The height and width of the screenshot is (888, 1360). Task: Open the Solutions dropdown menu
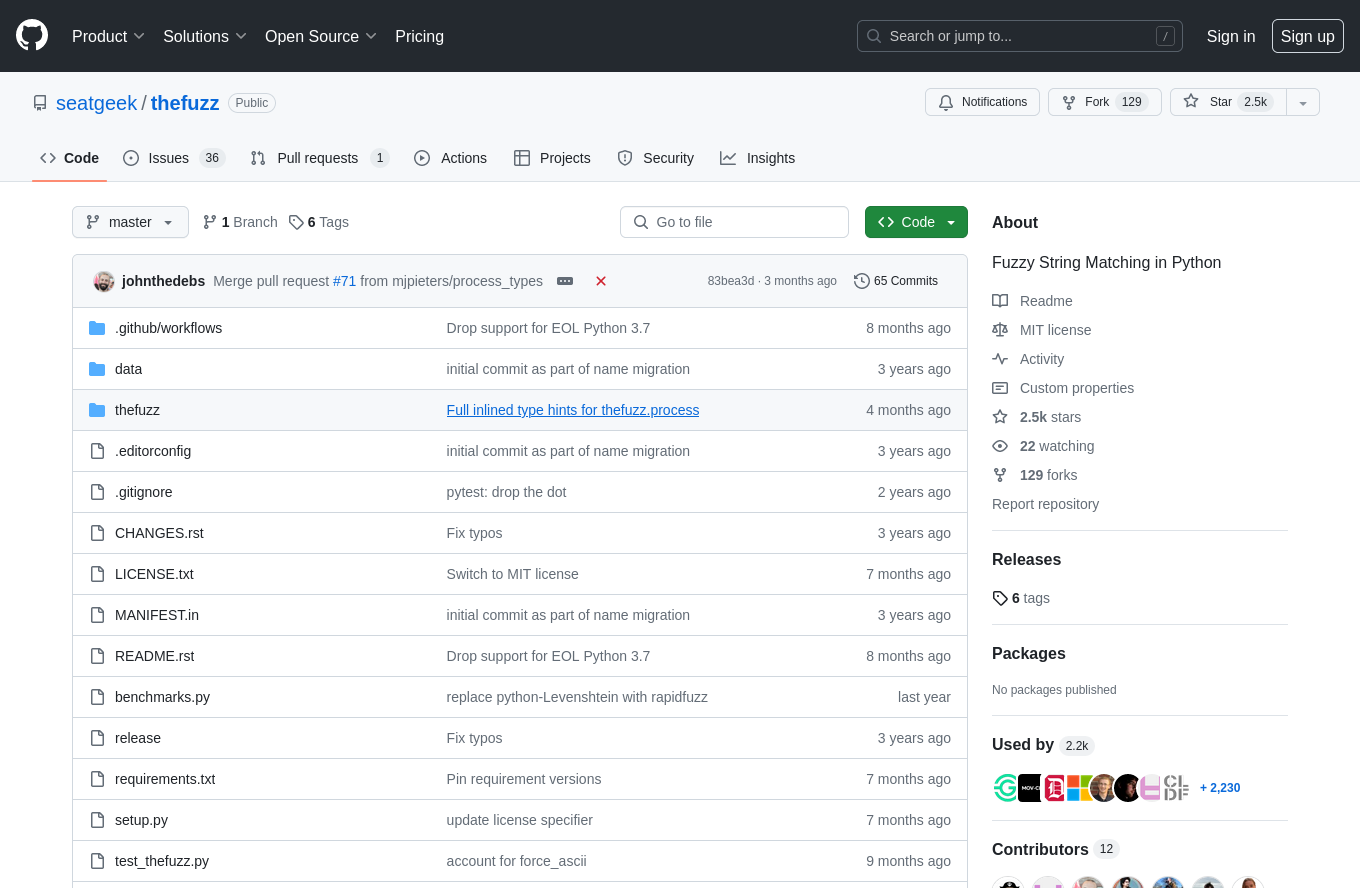click(x=205, y=36)
